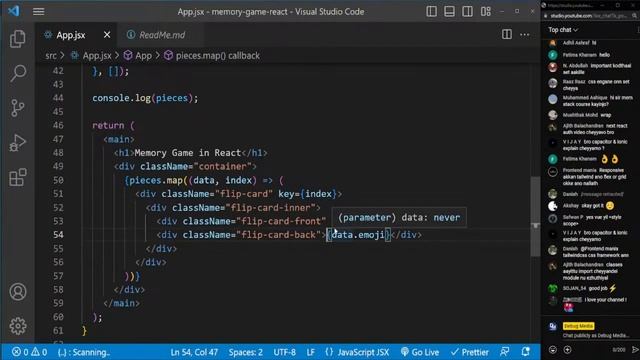
Task: Click the Debug Media badge in chat
Action: 578,326
